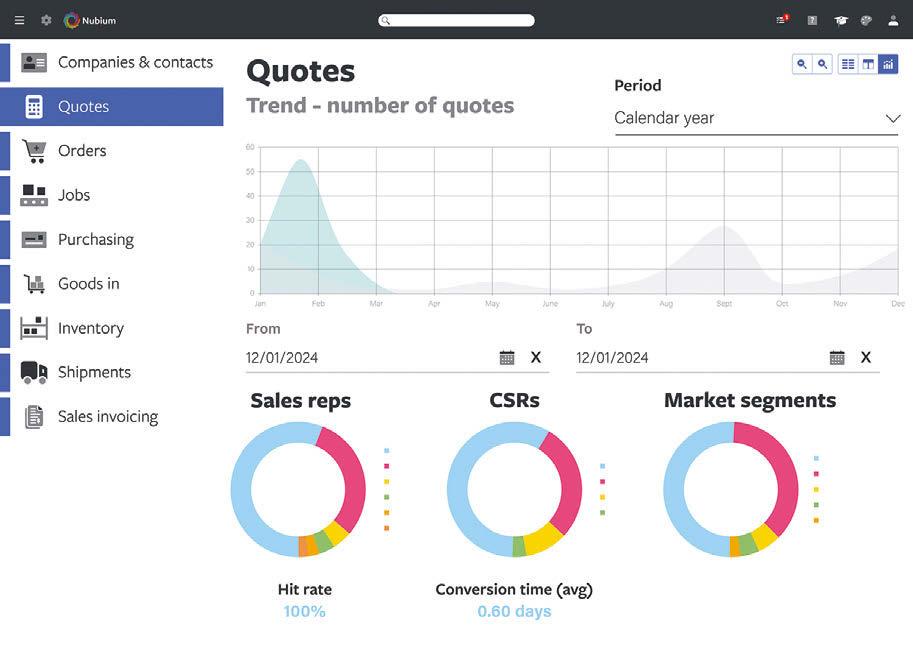Click the top search bar
The image size is (913, 650).
click(x=456, y=20)
